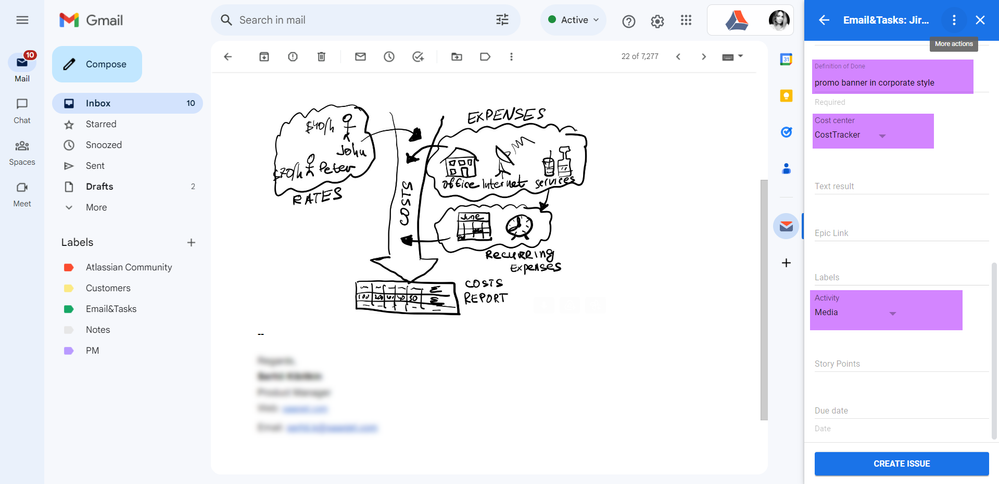Screen dimensions: 999x484
Task: Open Email&Tasks add-on icon
Action: click(786, 226)
